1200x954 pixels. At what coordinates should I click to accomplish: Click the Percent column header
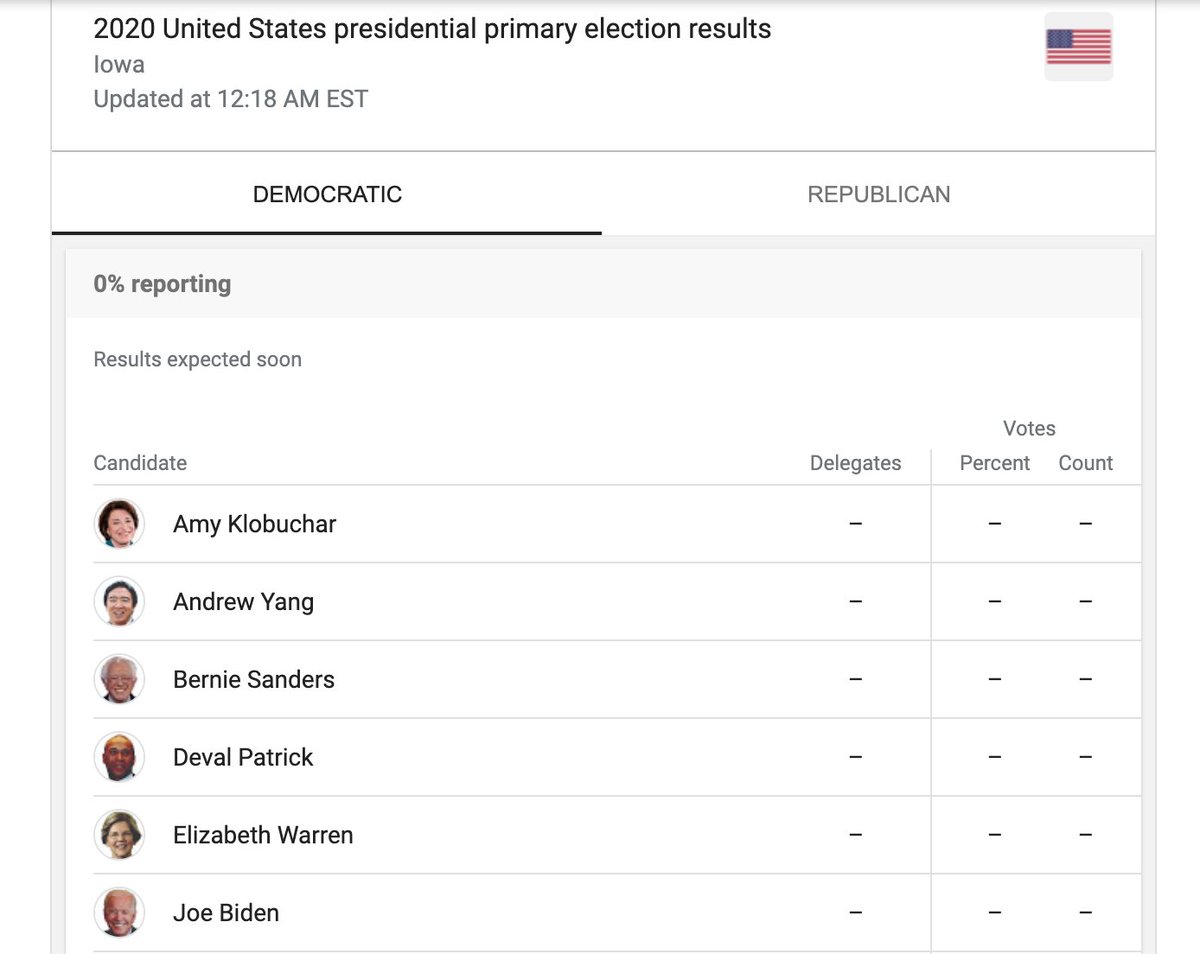click(994, 463)
